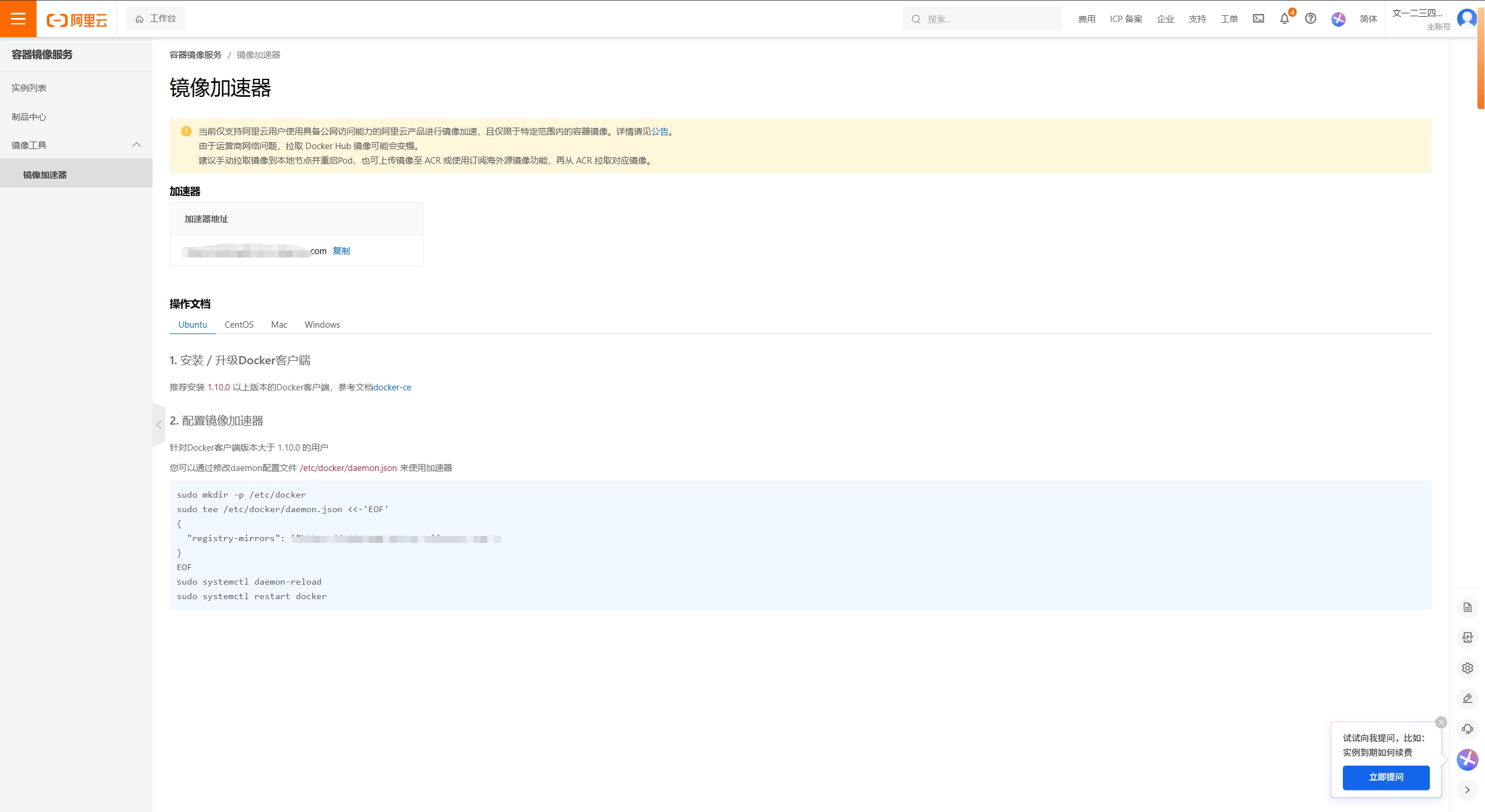Click the document icon in right toolbar
Viewport: 1485px width, 812px height.
(x=1468, y=607)
